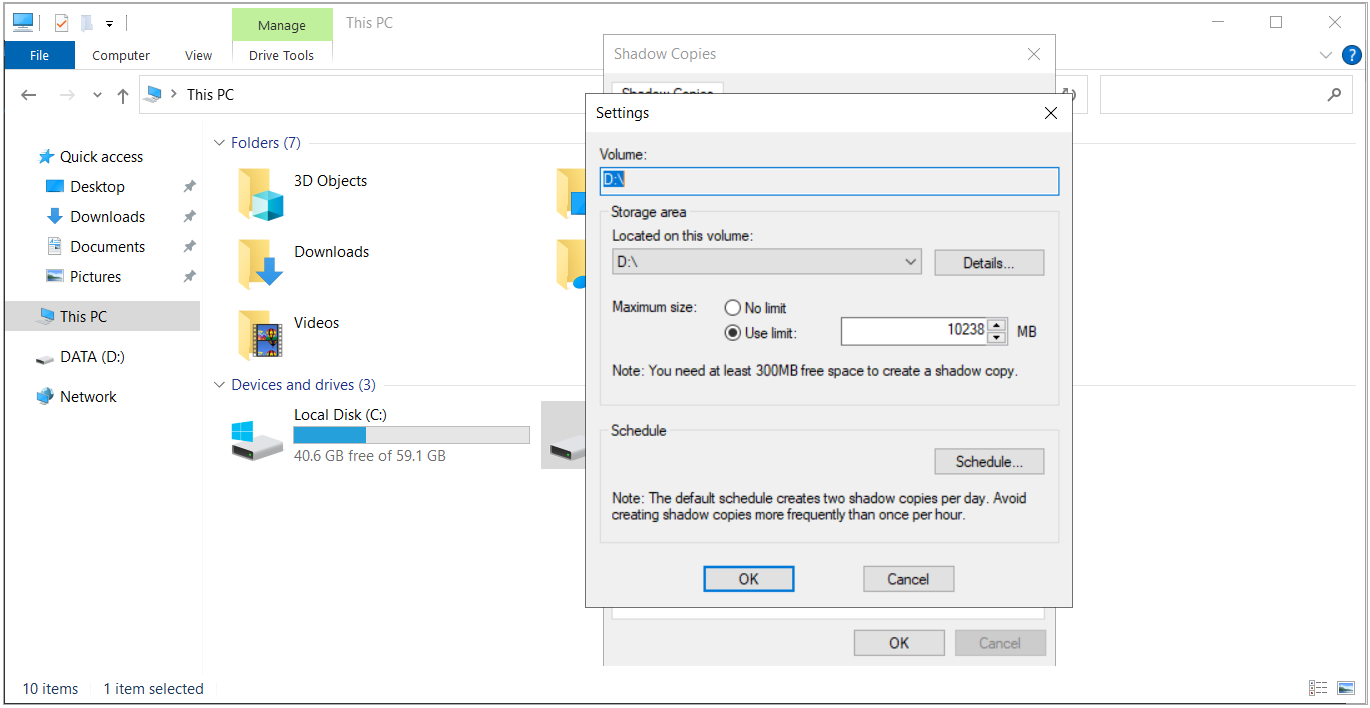Increase maximum size with the up spinner

click(x=997, y=325)
